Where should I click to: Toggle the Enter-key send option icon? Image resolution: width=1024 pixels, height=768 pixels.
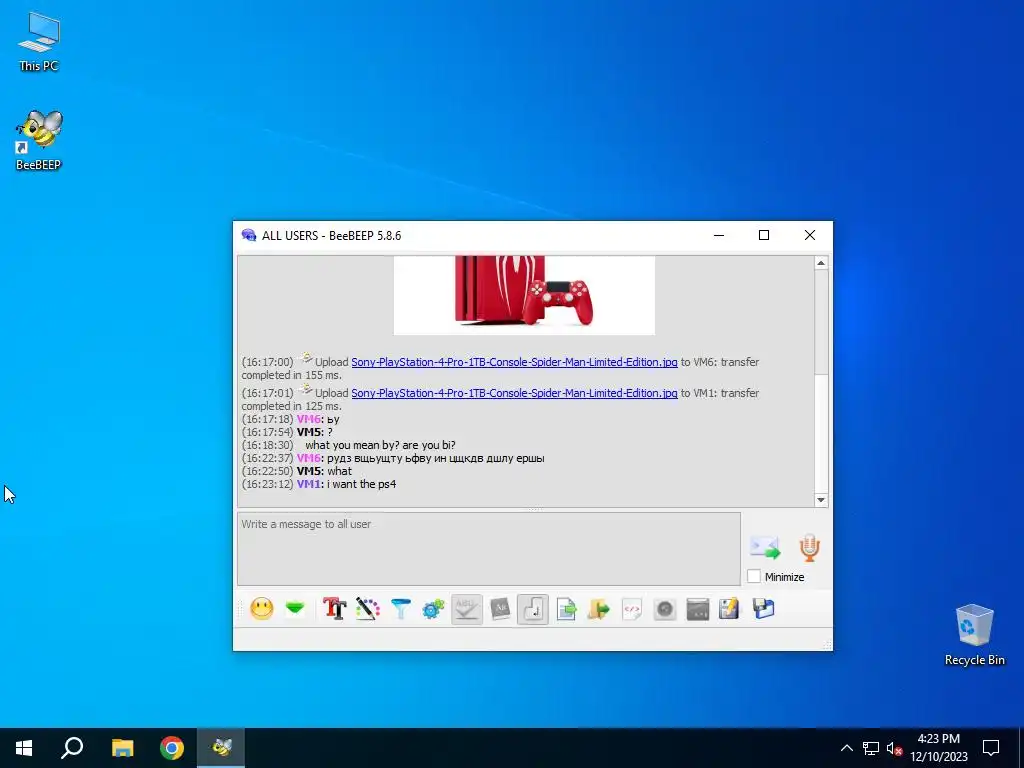tap(533, 609)
